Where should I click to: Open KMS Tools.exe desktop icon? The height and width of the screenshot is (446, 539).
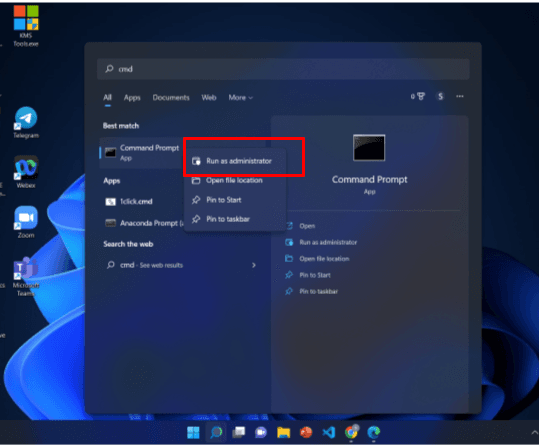26,26
